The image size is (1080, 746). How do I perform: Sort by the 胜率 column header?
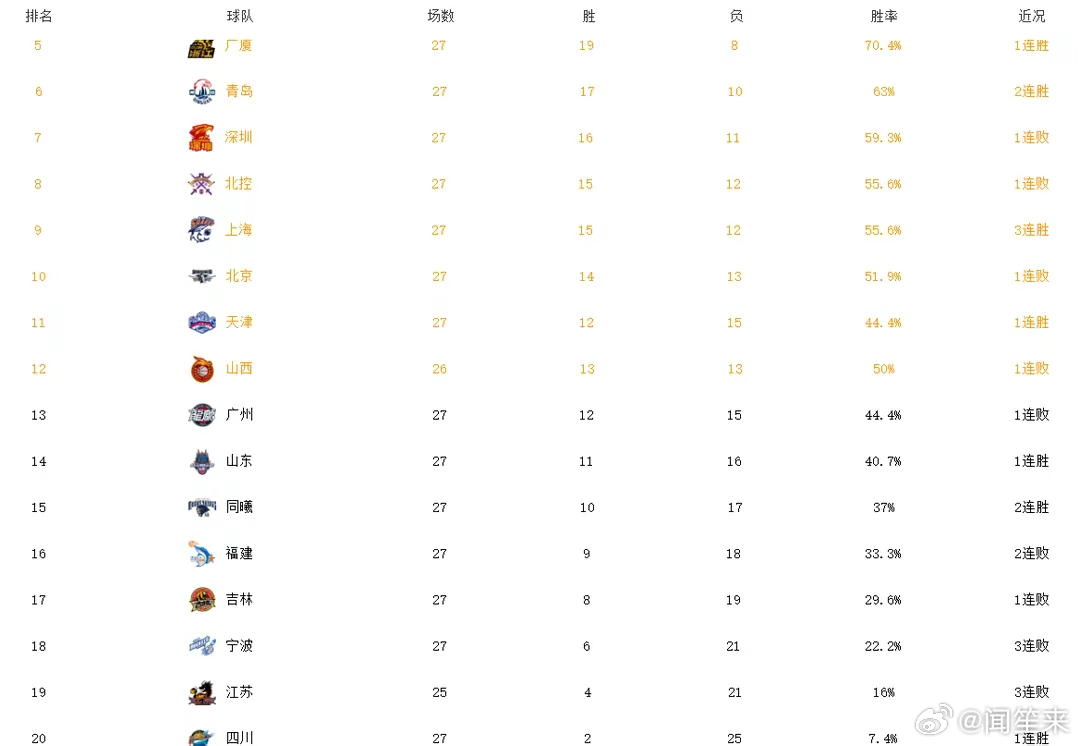(x=884, y=16)
